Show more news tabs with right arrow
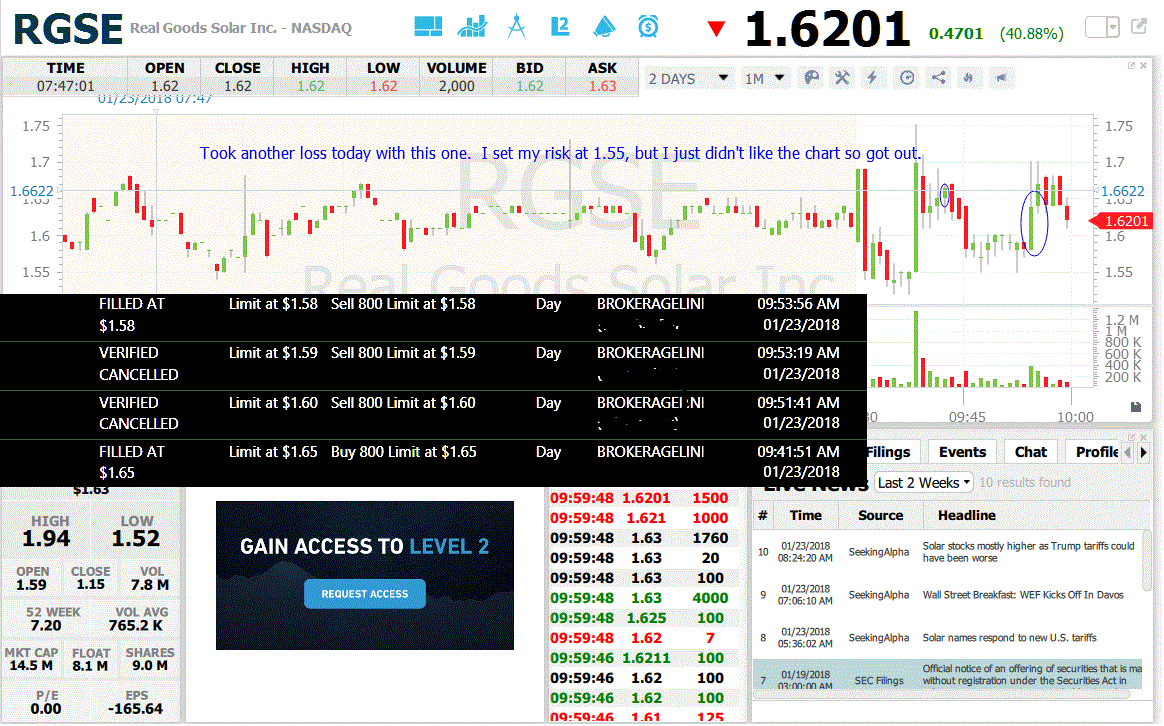The image size is (1164, 726). (1144, 452)
